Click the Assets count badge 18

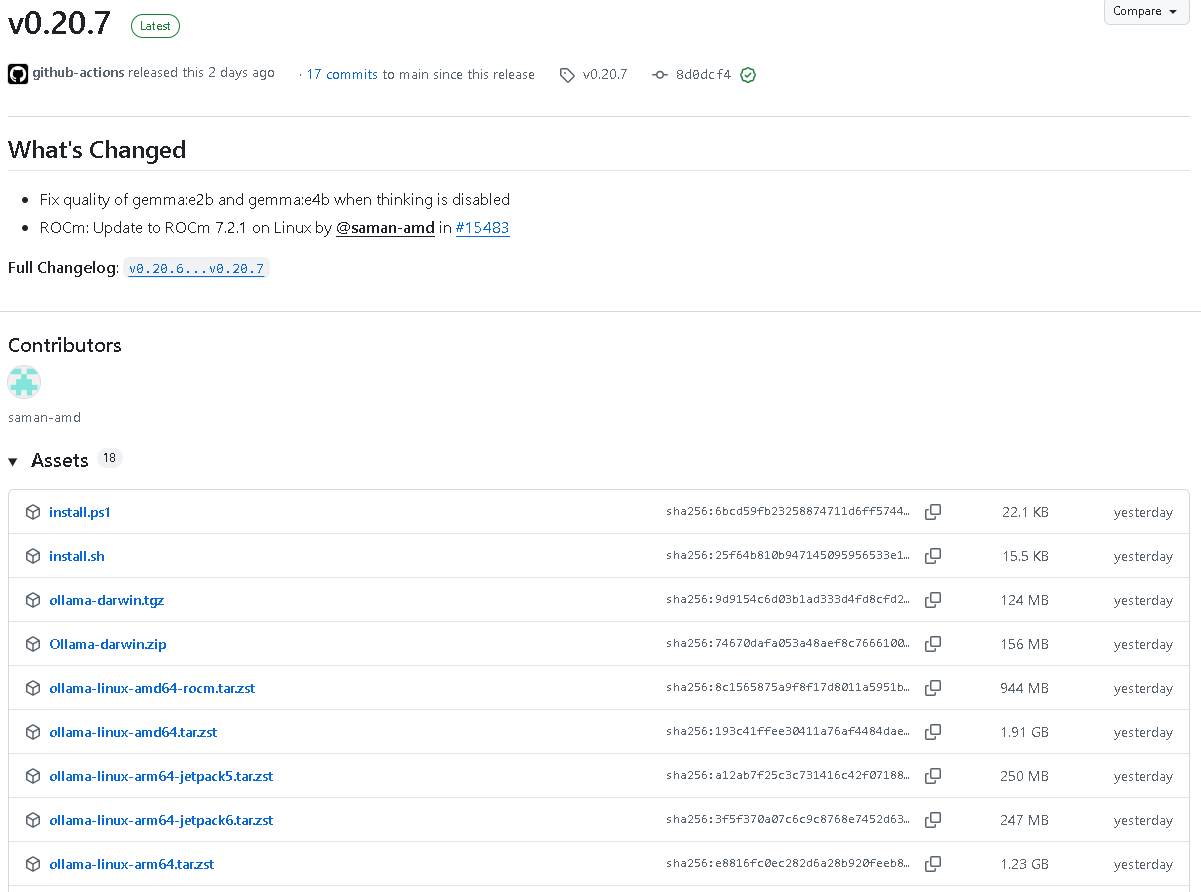click(109, 459)
